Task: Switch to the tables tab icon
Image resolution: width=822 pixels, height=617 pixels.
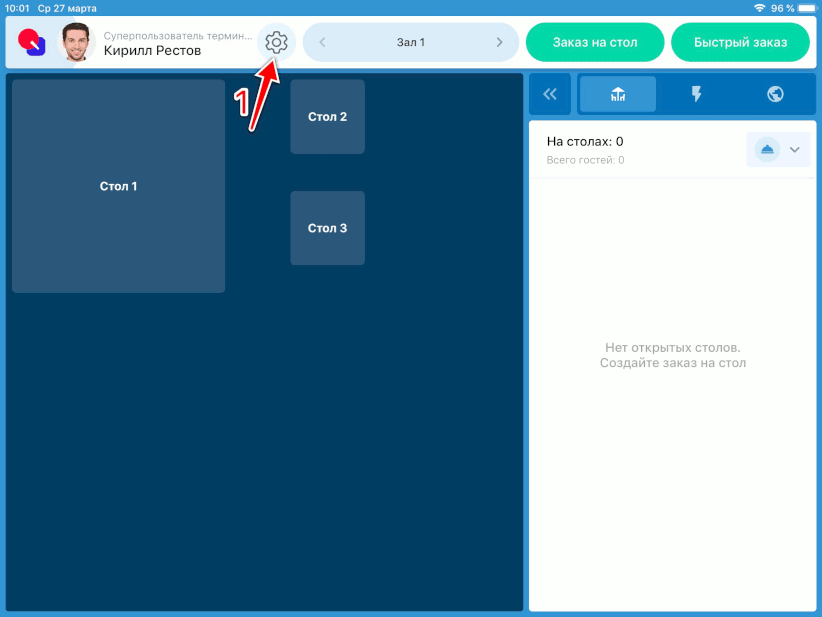Action: [618, 94]
